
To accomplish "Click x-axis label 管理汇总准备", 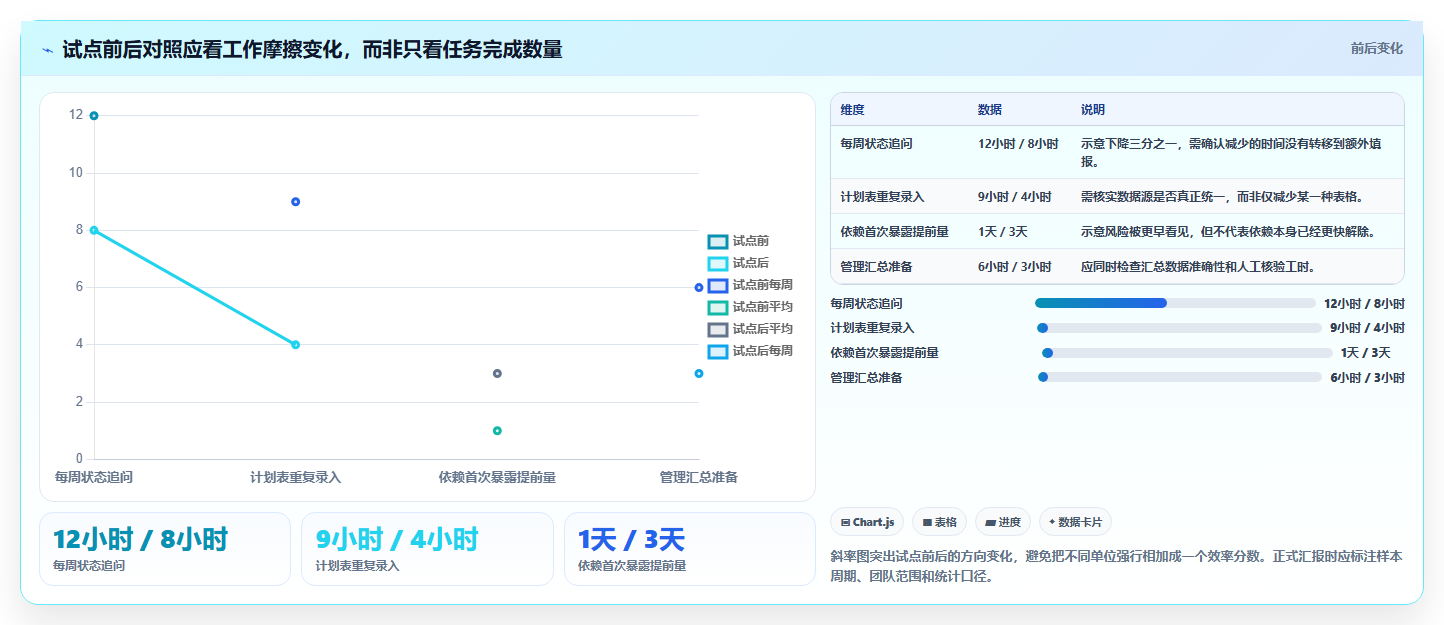I will point(699,478).
